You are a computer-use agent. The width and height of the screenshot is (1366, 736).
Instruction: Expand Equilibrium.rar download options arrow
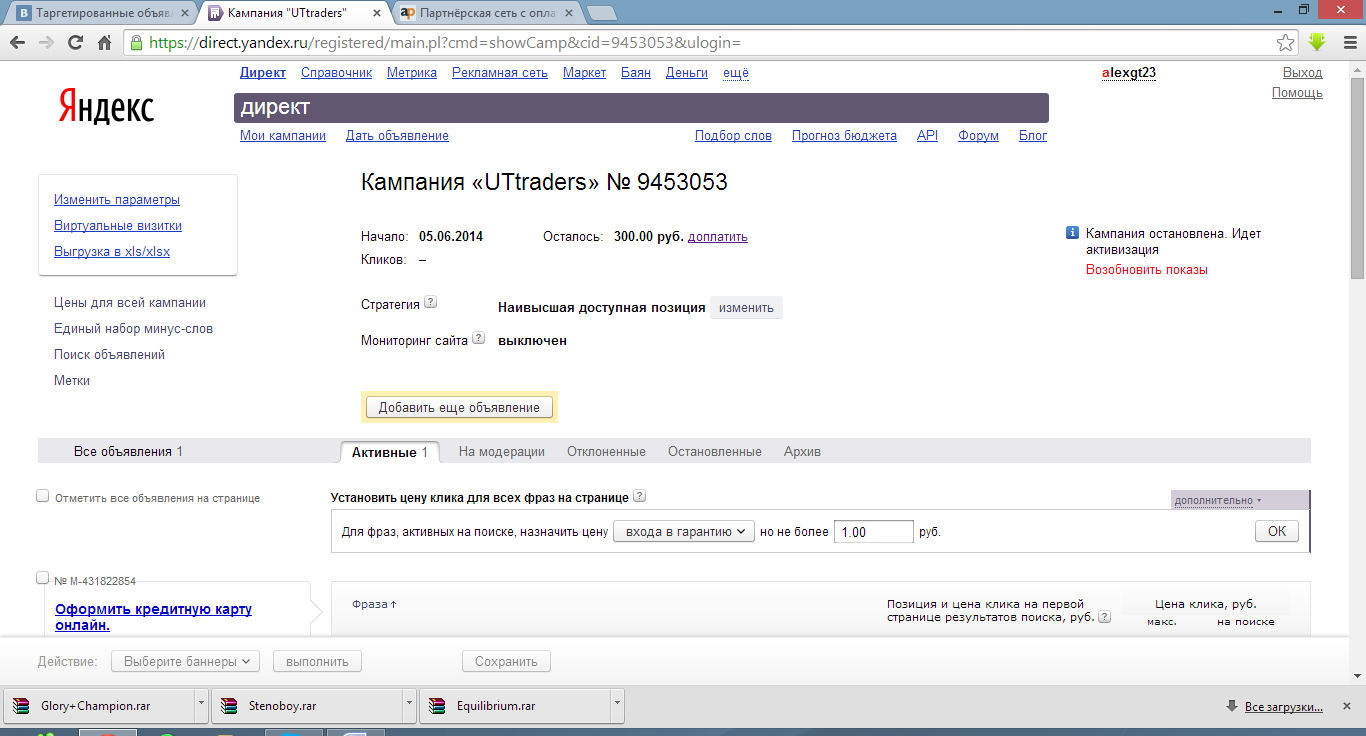617,706
